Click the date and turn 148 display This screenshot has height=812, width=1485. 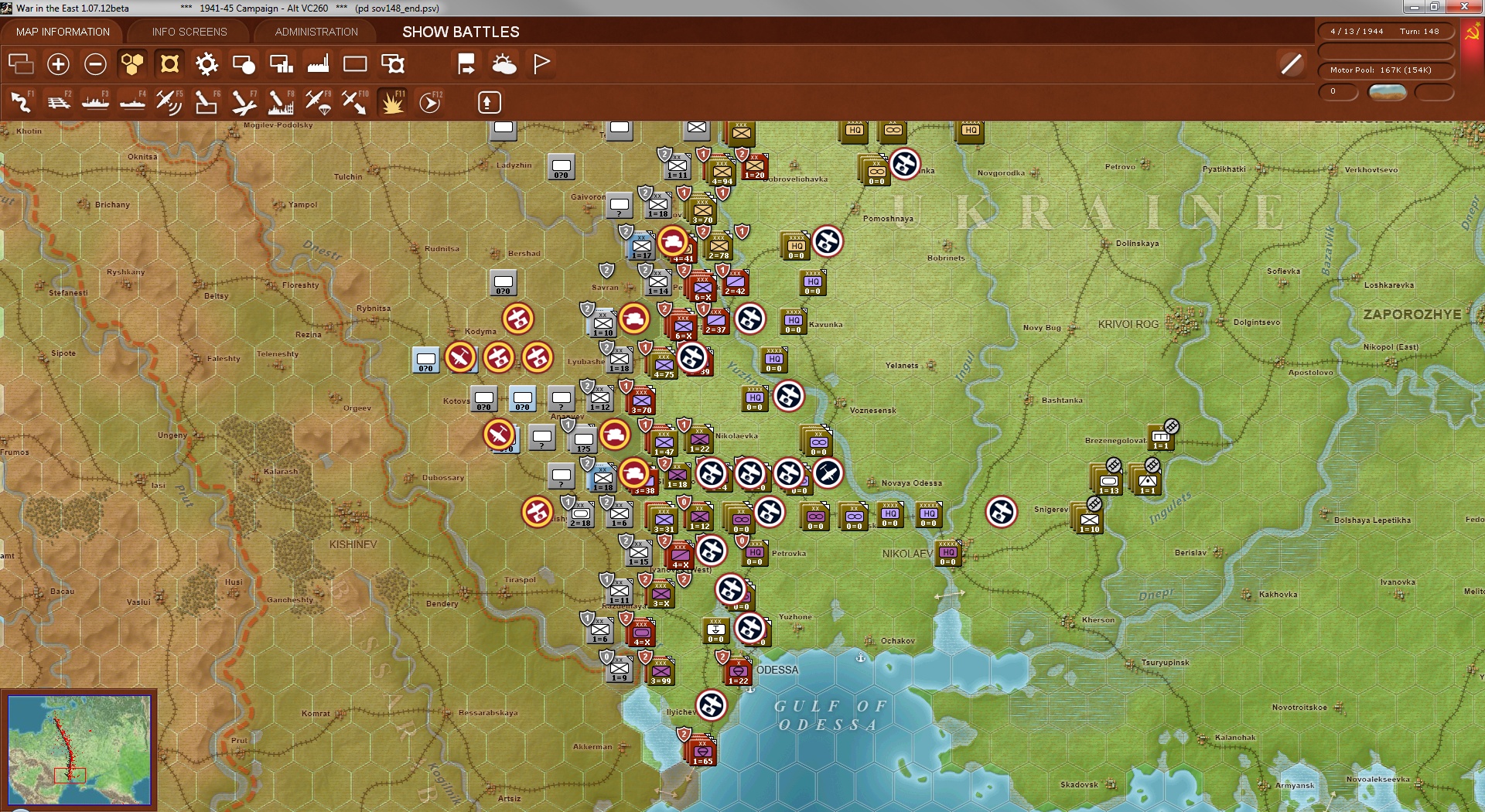coord(1384,32)
